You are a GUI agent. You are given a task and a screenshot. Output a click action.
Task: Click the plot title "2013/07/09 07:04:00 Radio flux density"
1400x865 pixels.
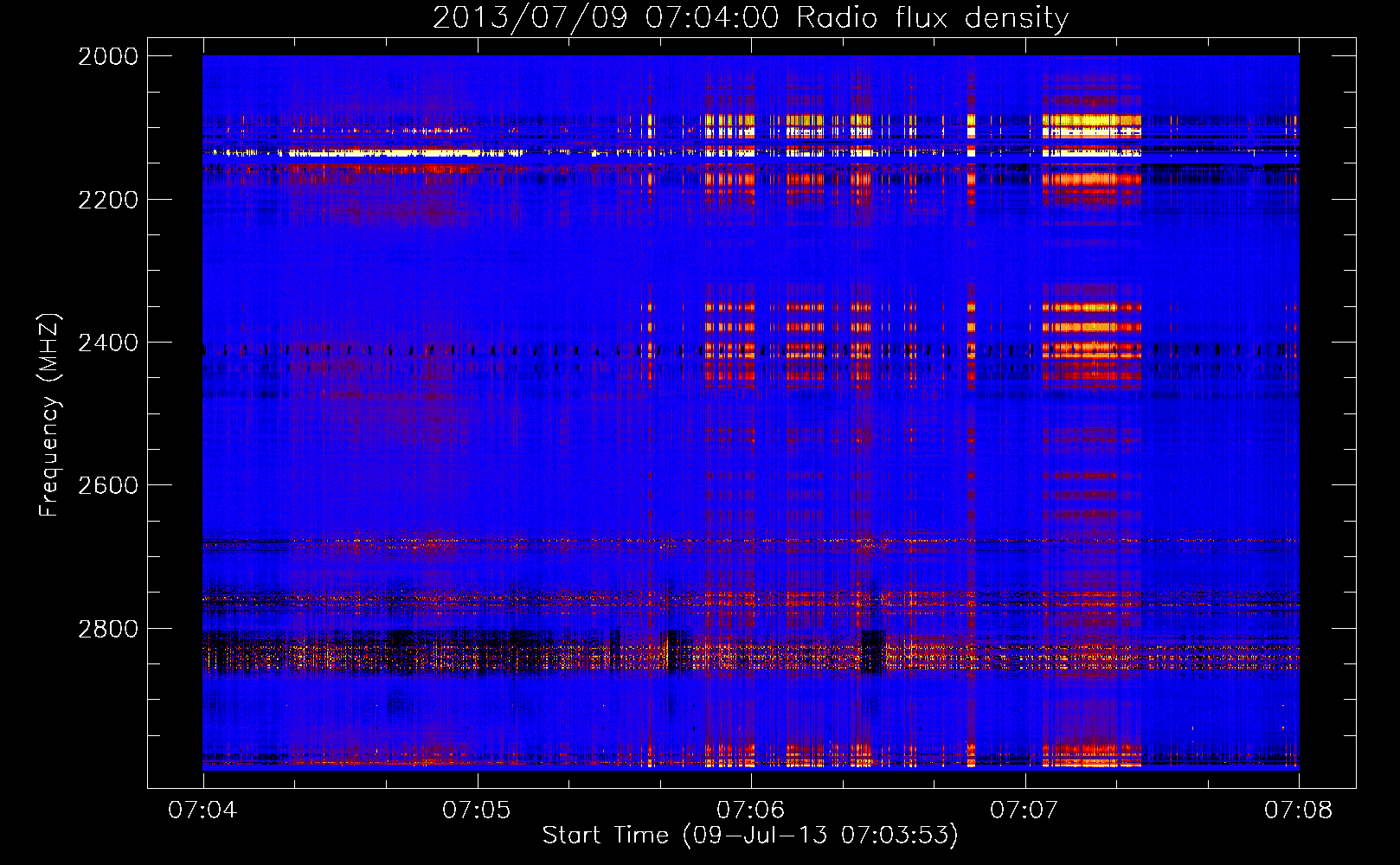750,18
